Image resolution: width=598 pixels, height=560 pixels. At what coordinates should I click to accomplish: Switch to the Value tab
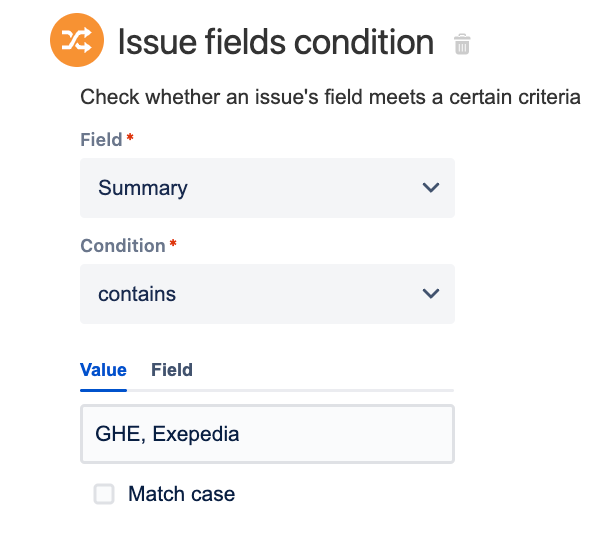(103, 370)
